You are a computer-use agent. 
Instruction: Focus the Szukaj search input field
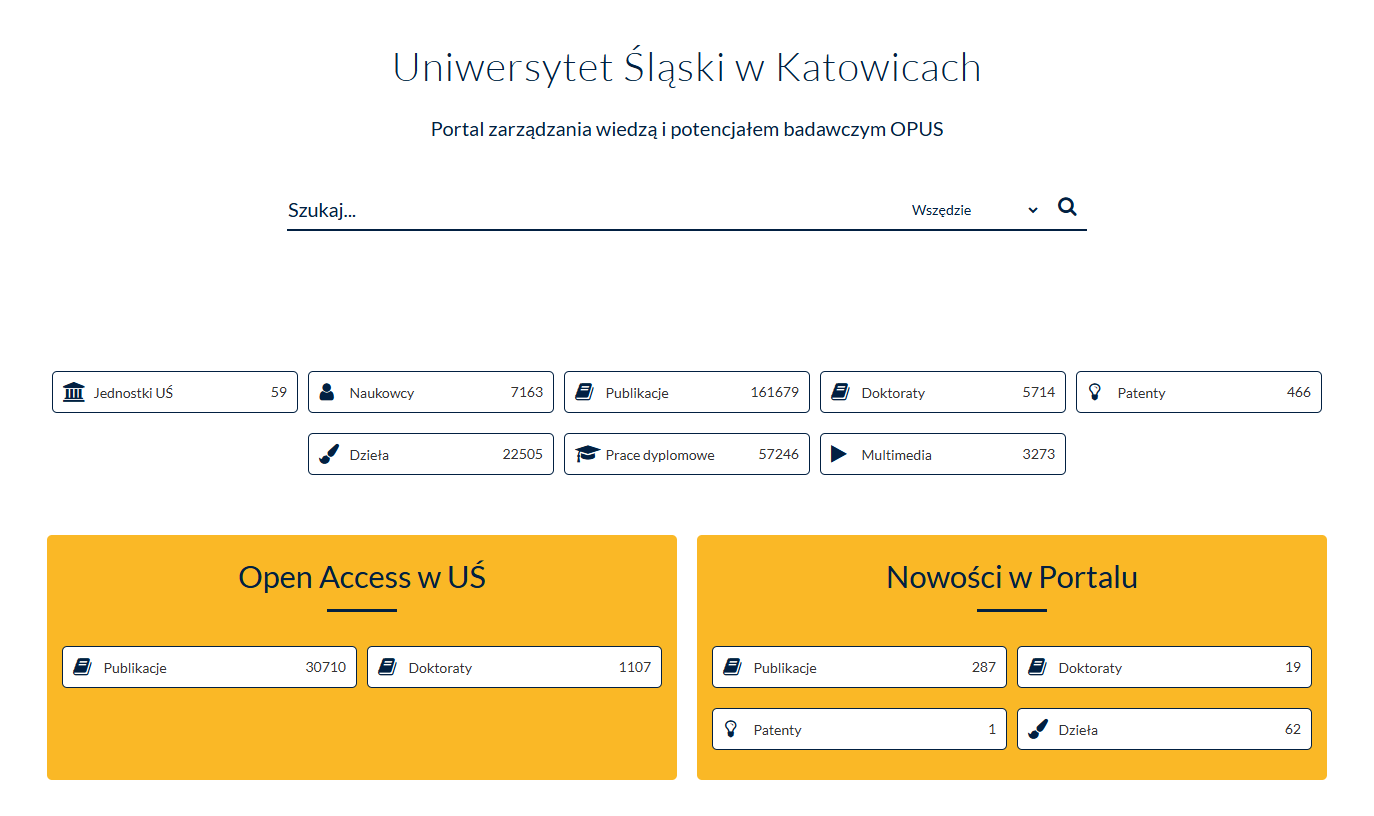pos(590,210)
